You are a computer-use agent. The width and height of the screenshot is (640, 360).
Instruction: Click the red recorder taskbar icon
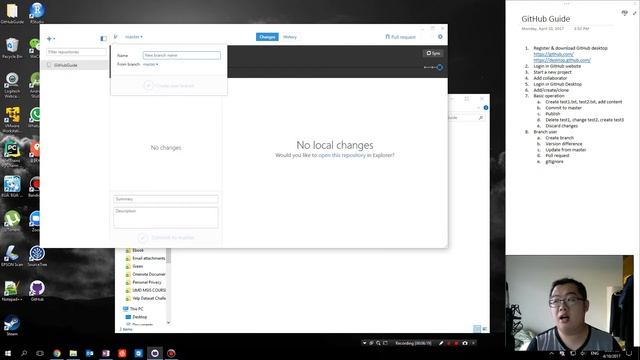coord(171,353)
